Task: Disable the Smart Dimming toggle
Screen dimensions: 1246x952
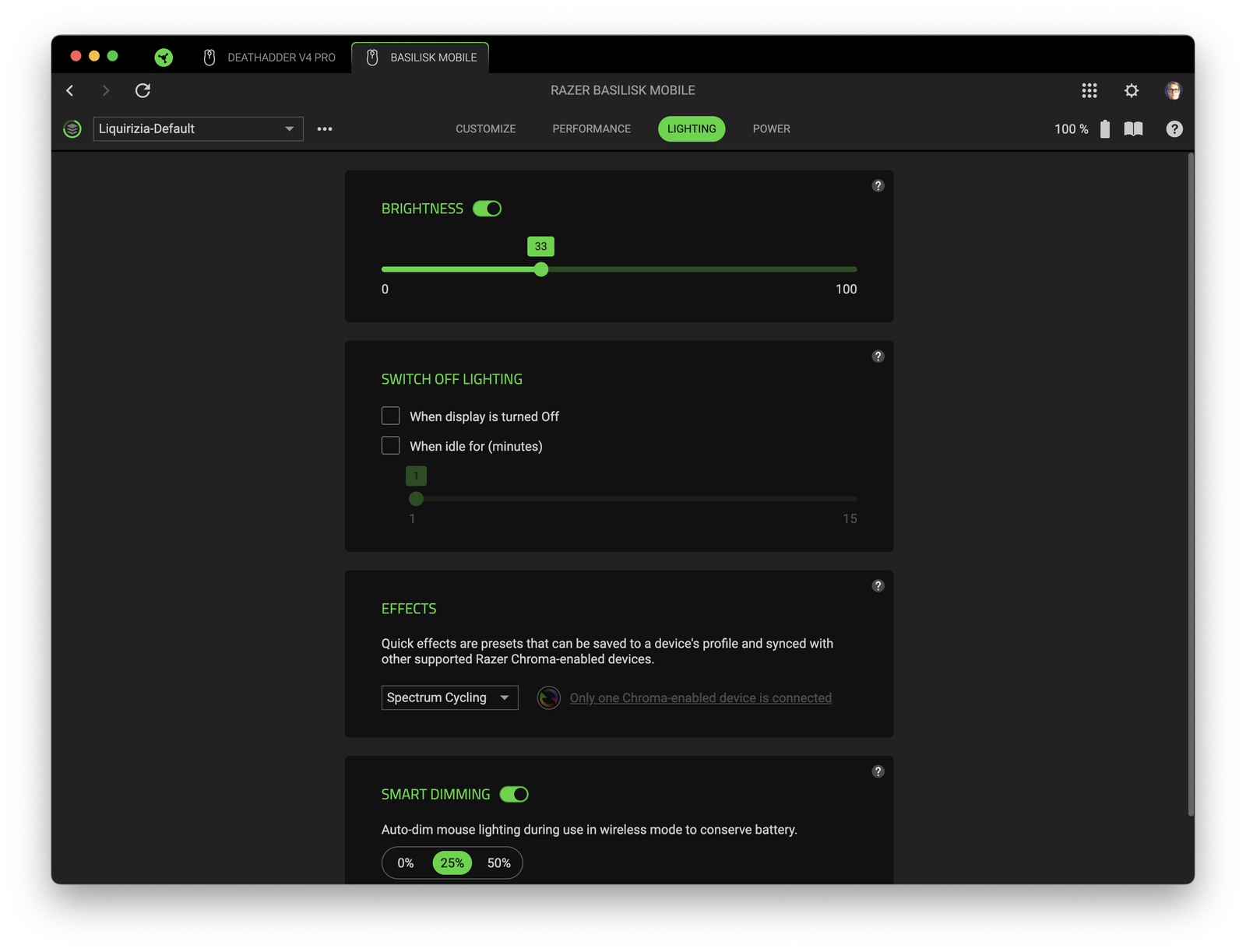Action: (515, 795)
